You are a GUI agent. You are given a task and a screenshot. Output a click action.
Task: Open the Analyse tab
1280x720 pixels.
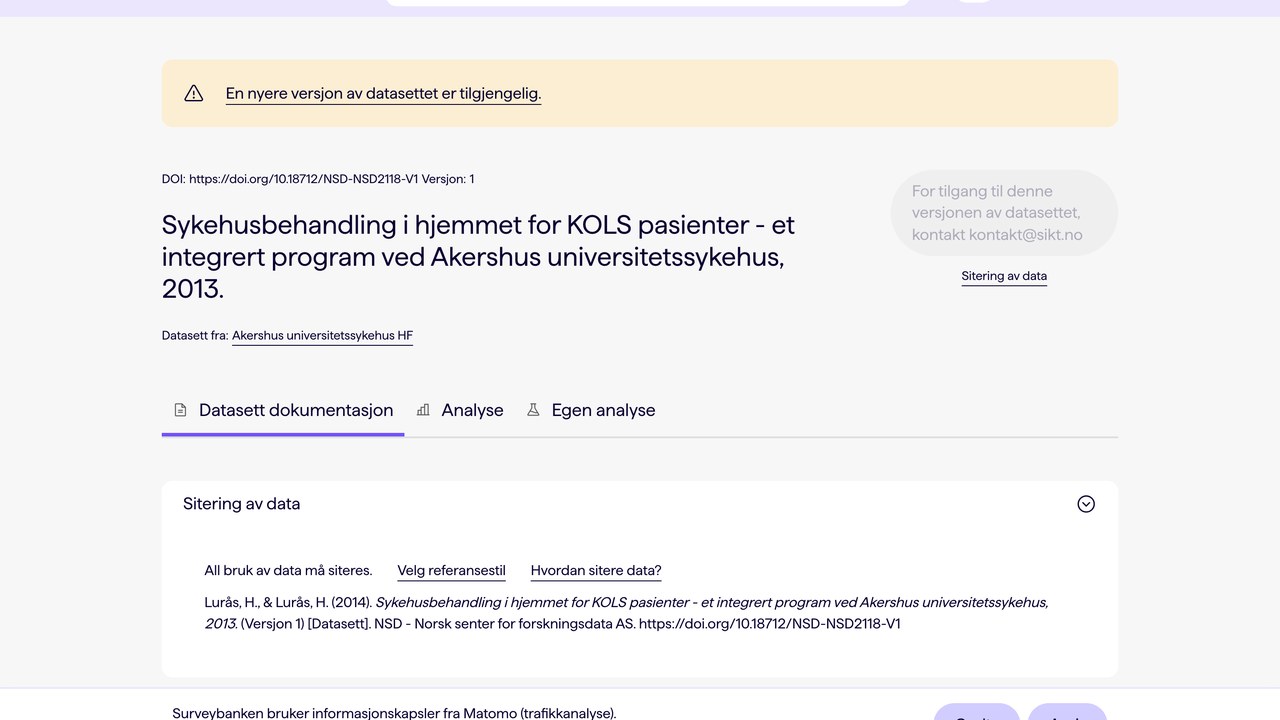[460, 410]
